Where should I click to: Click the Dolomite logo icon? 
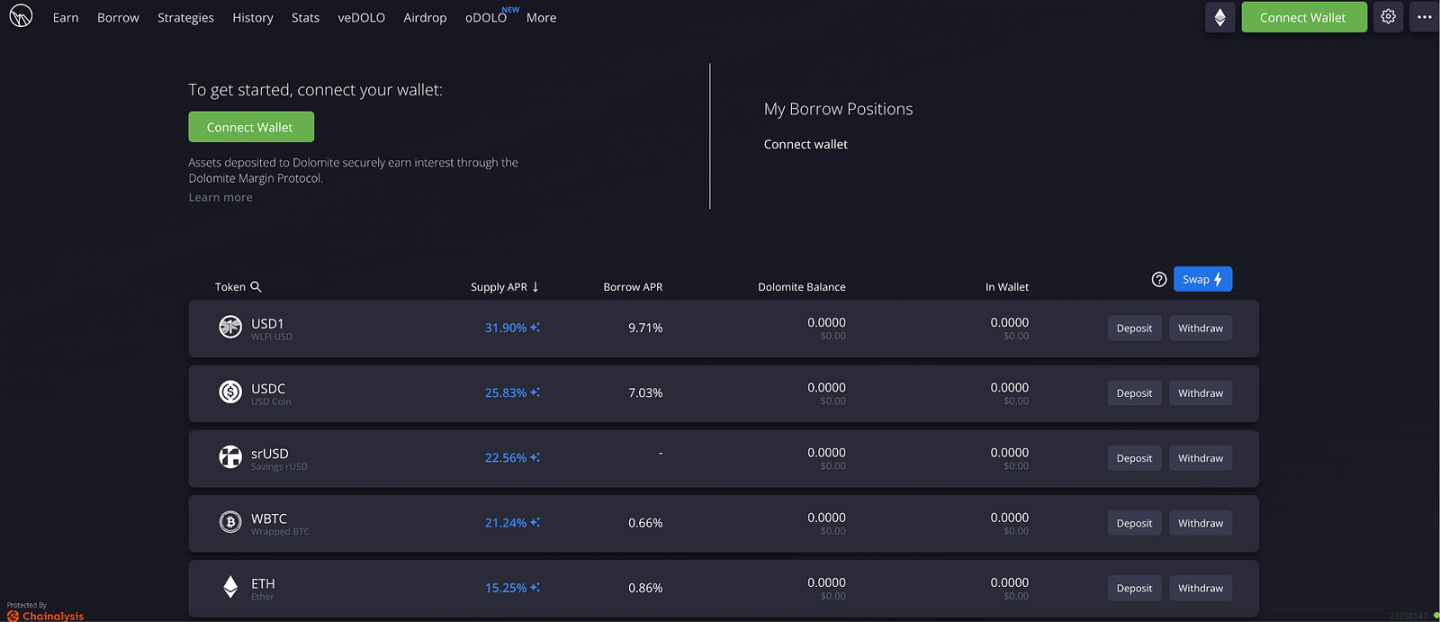[20, 17]
